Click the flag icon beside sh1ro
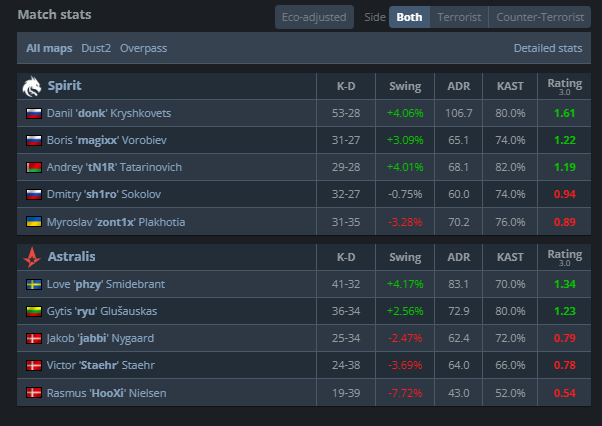Viewport: 602px width, 426px height. click(34, 194)
